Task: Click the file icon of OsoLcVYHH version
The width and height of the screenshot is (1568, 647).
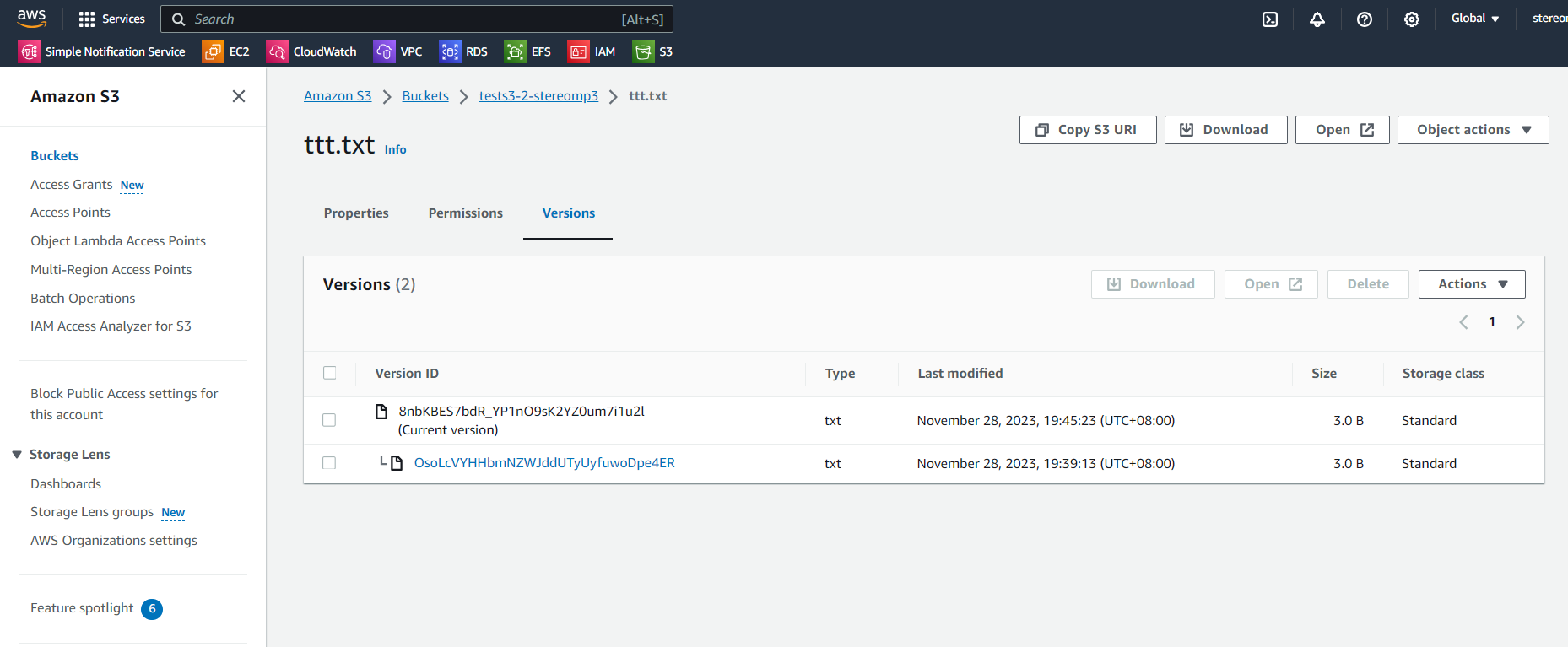Action: 397,463
